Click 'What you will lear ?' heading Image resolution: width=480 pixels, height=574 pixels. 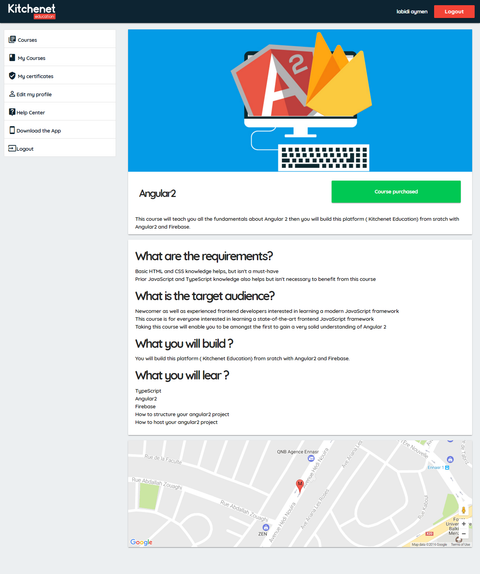182,375
